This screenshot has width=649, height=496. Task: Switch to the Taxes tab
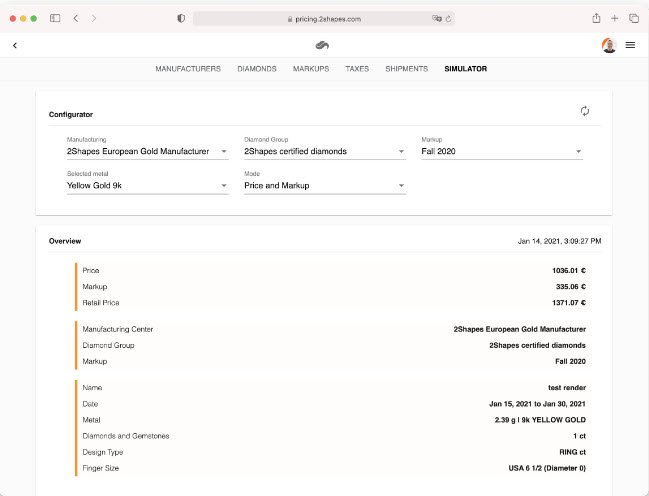point(357,69)
